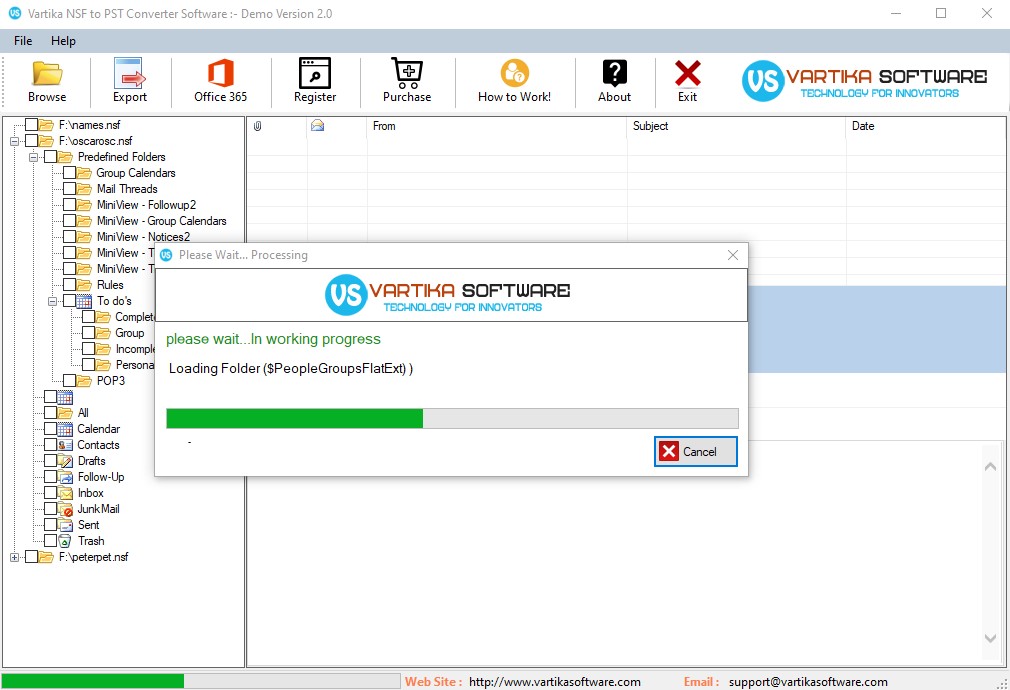Tick the Trash checkbox
Screen dimensions: 1010x690
[50, 541]
